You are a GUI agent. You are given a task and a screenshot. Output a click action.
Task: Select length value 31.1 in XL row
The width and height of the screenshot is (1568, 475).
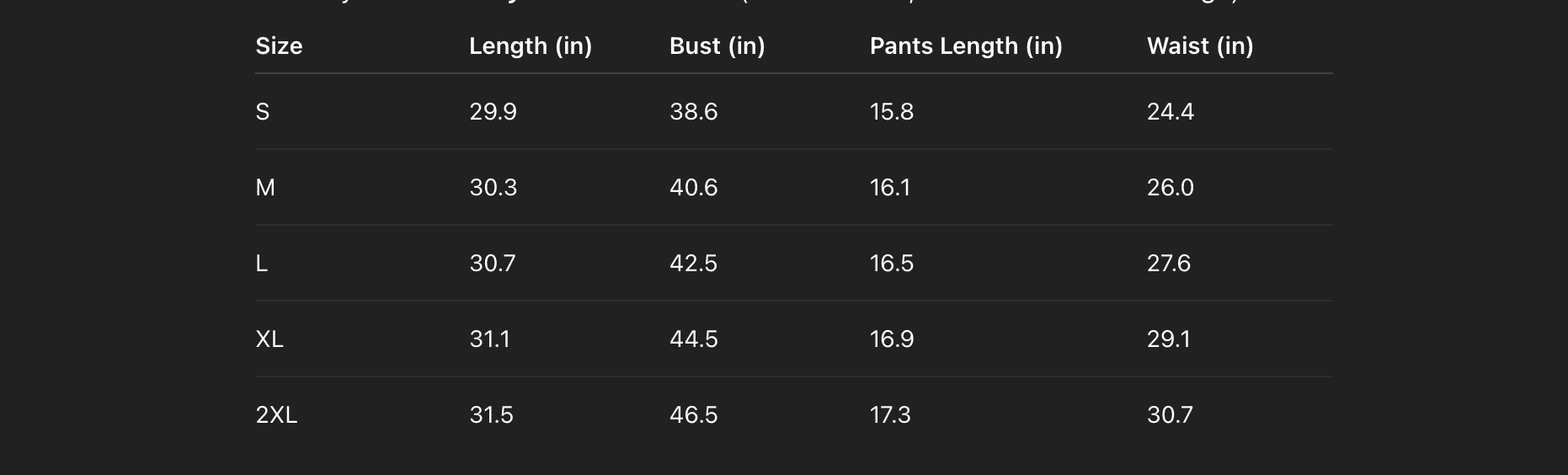pyautogui.click(x=489, y=339)
